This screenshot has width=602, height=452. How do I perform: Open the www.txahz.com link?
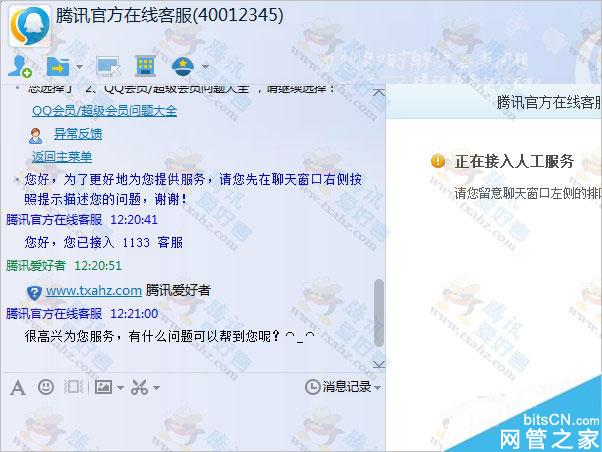pyautogui.click(x=94, y=290)
